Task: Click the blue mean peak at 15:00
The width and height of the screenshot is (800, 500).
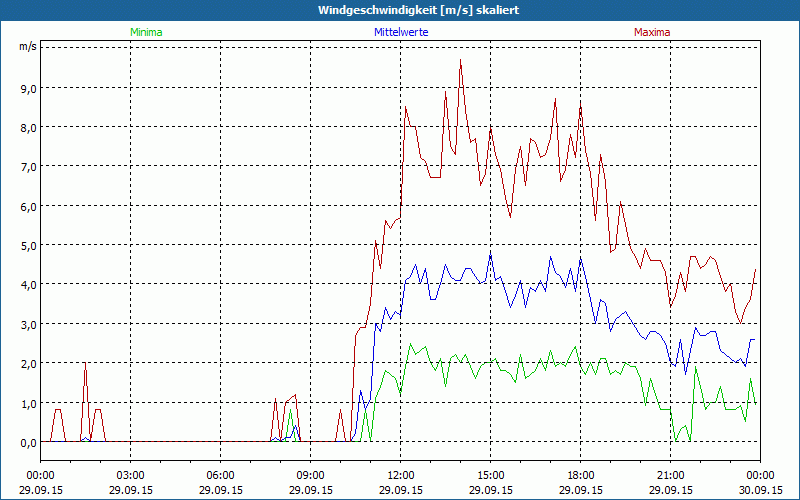Action: [x=490, y=254]
